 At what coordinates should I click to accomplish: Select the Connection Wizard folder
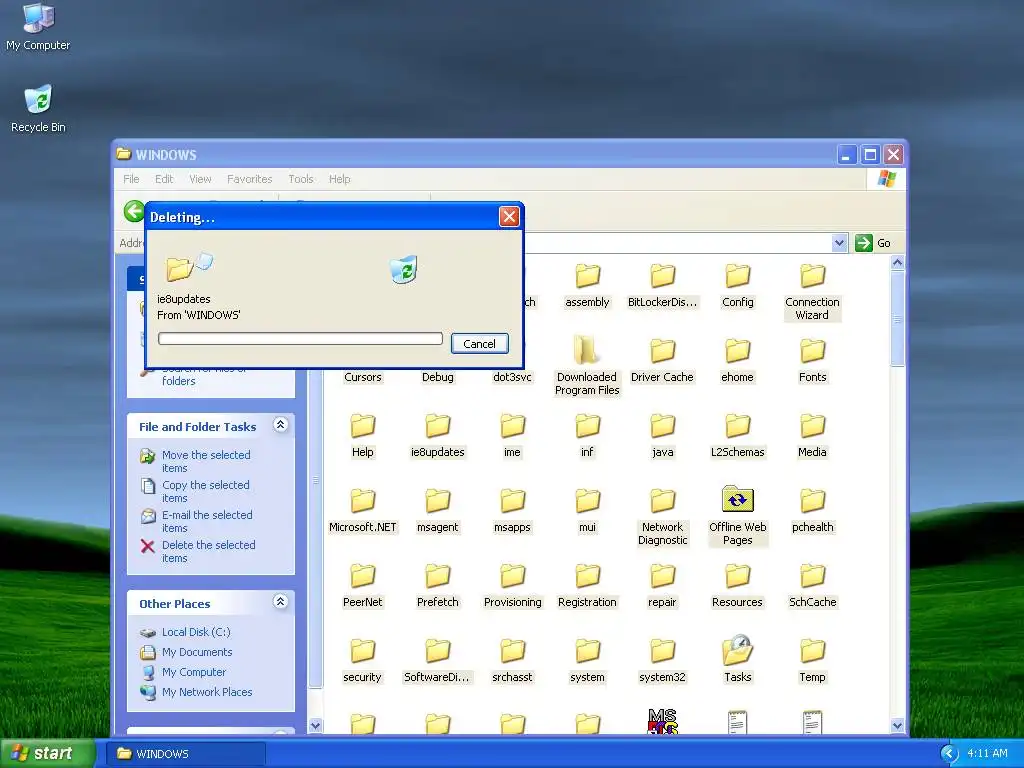[812, 292]
